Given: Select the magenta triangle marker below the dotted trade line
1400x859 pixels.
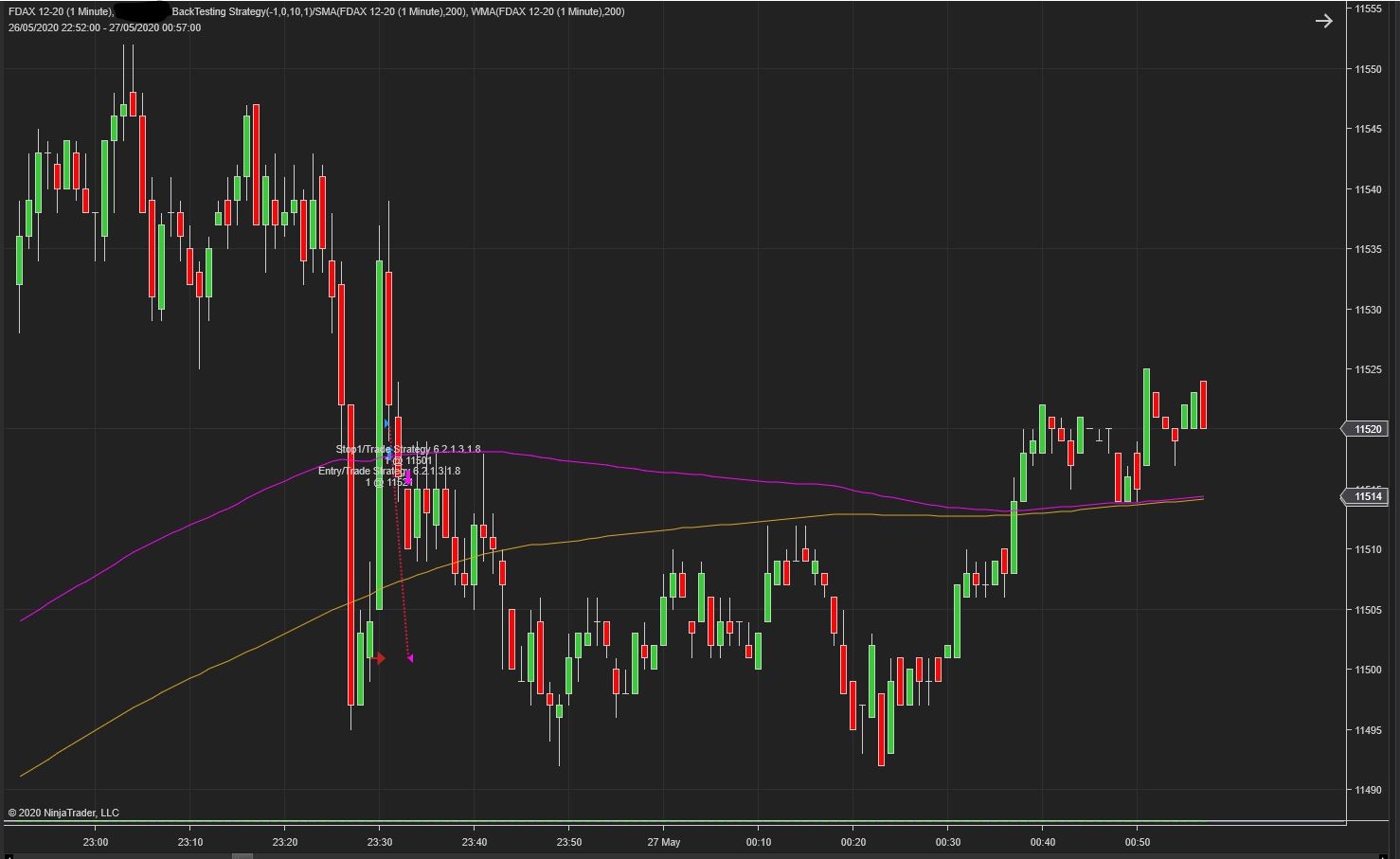Looking at the screenshot, I should click(x=410, y=658).
